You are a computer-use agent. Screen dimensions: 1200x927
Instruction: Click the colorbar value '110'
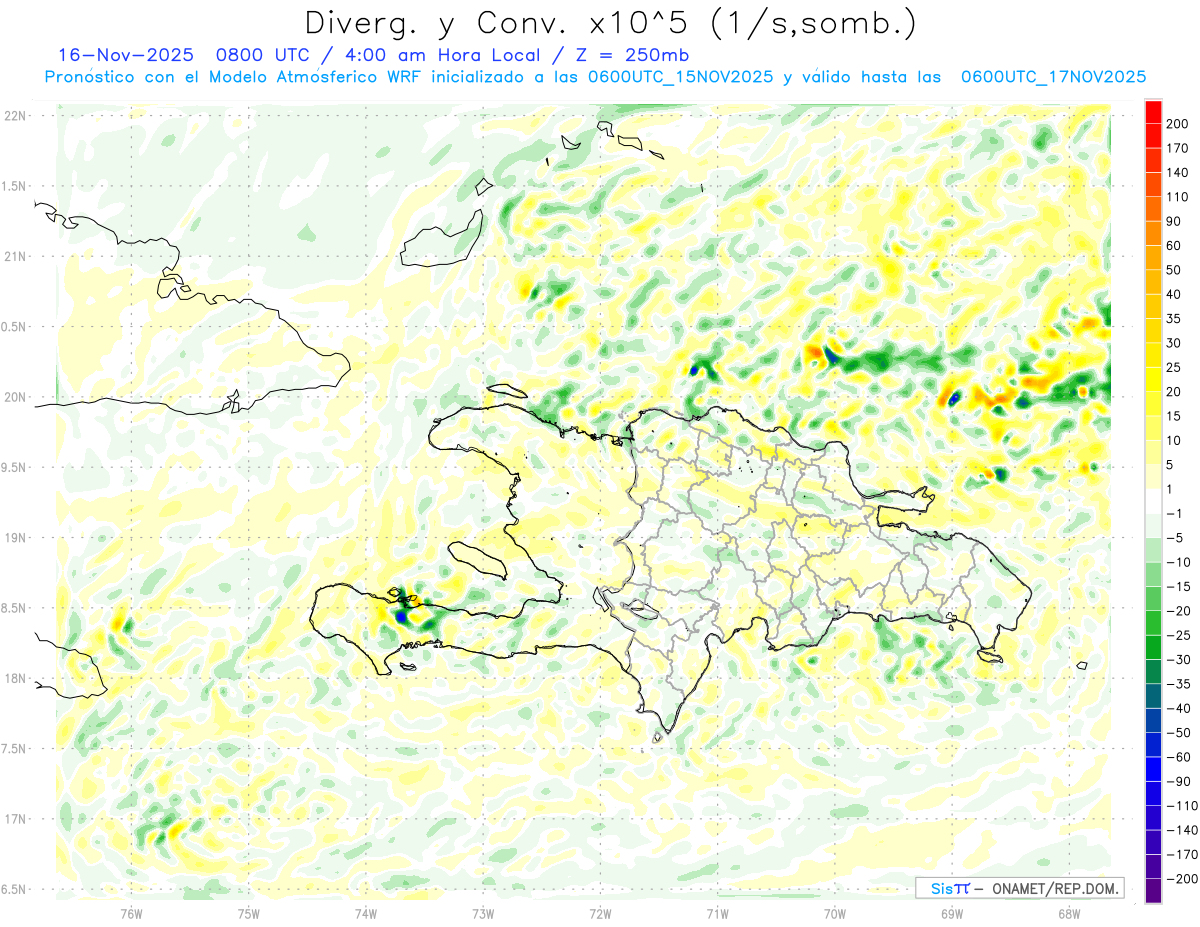[x=1177, y=197]
